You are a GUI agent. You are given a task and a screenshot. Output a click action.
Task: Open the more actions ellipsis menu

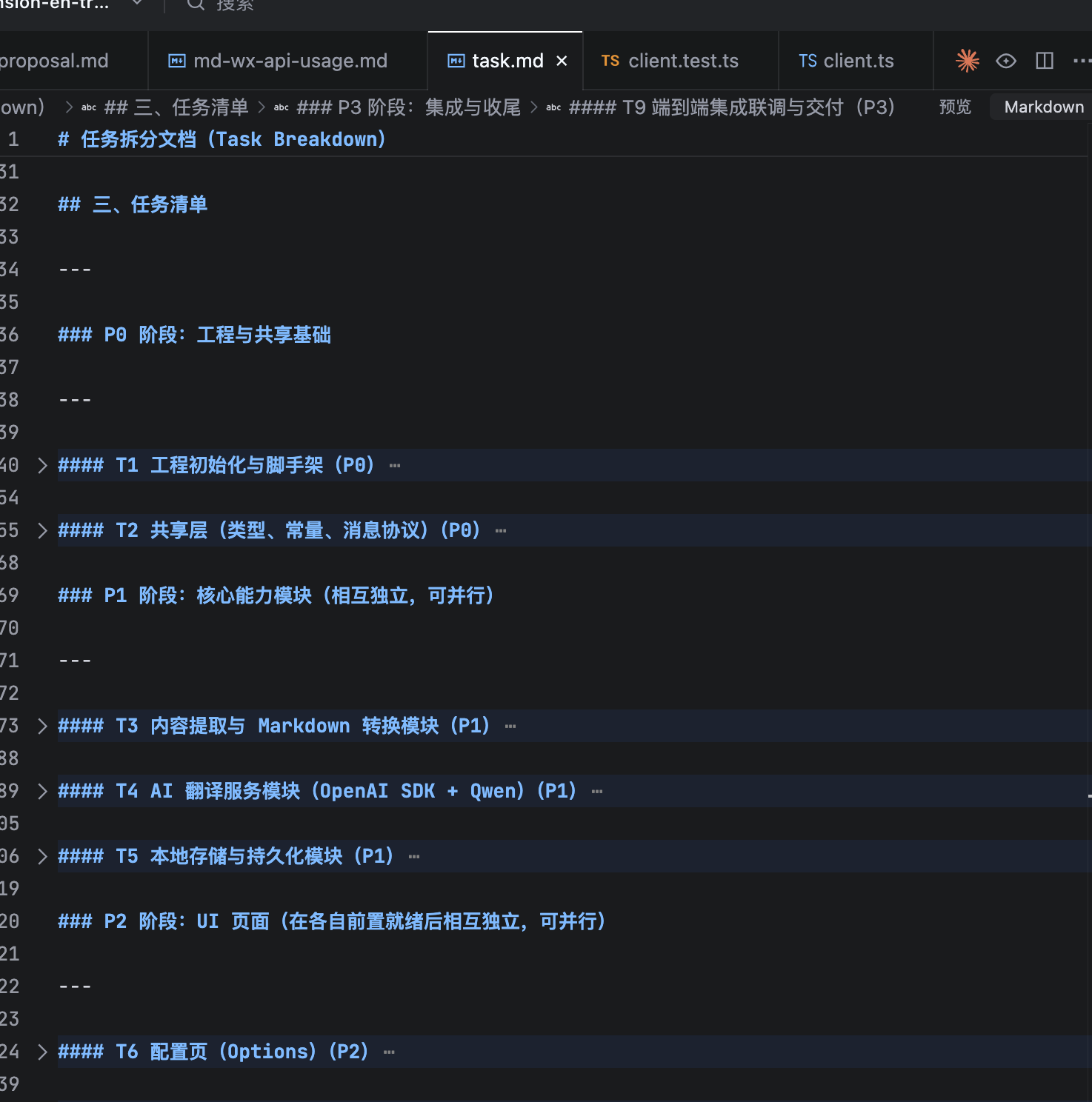[1082, 61]
